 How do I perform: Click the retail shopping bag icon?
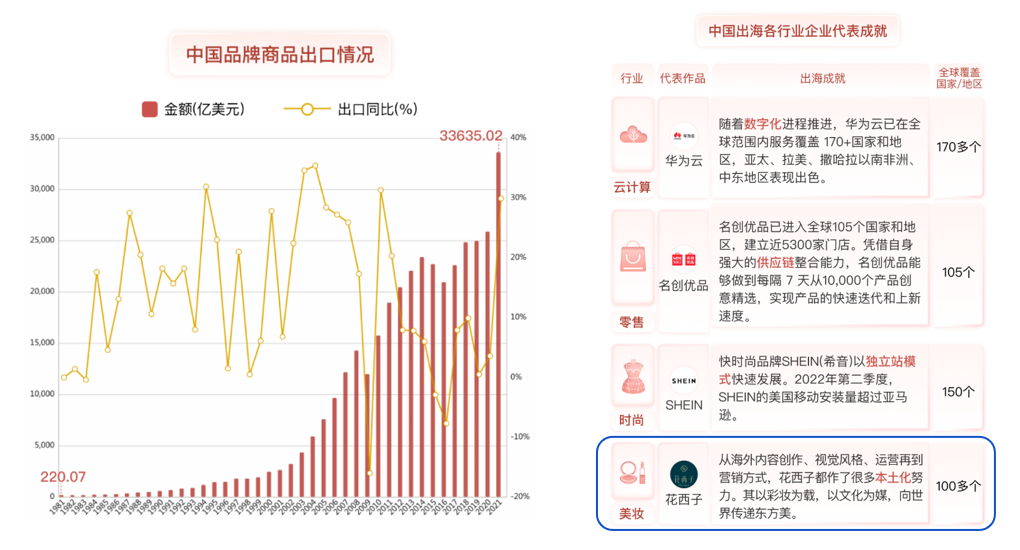pyautogui.click(x=633, y=257)
